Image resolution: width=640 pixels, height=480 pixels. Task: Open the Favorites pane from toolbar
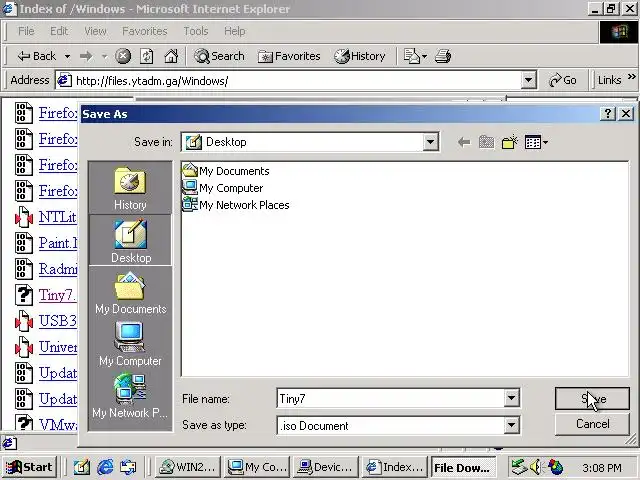pos(289,56)
